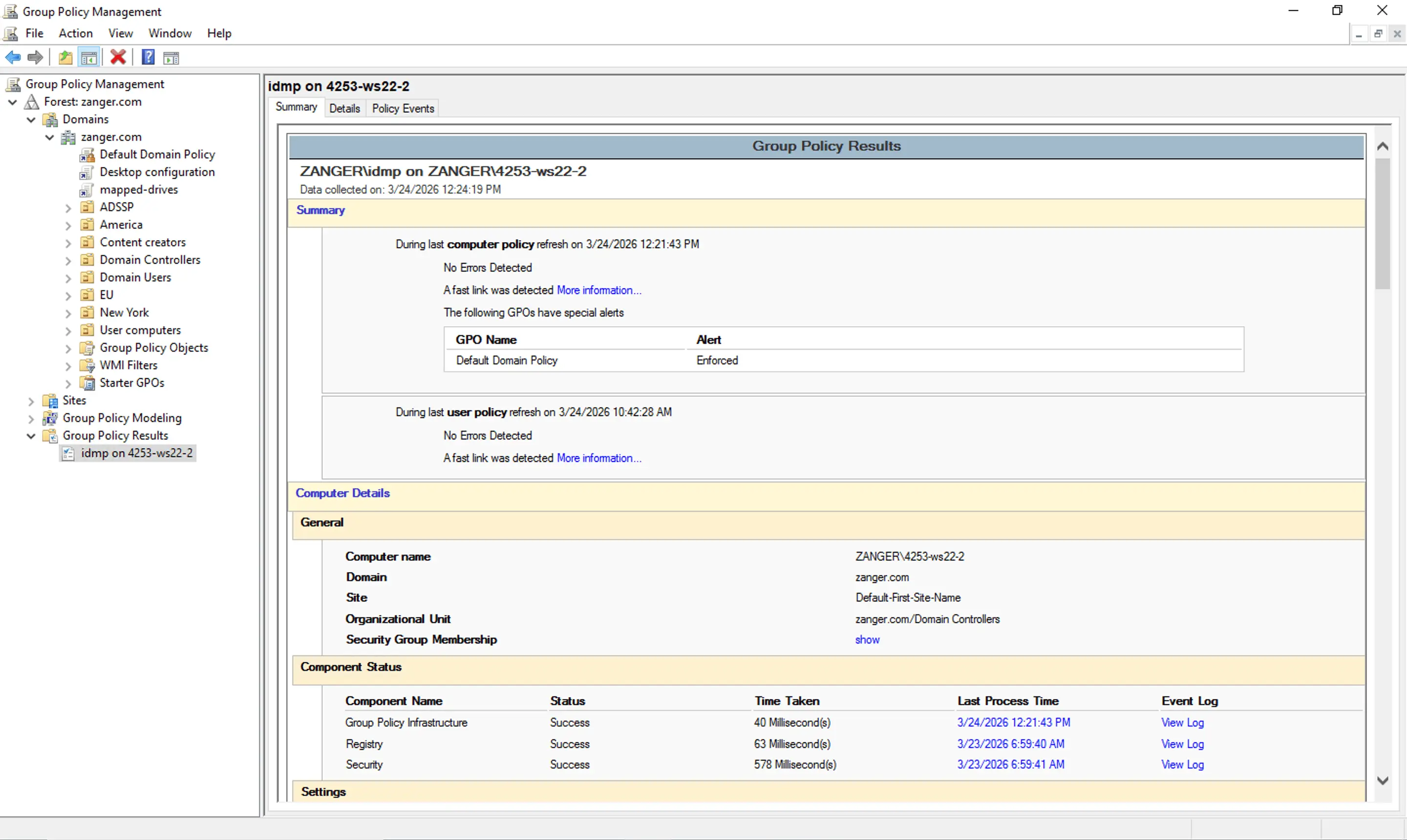The width and height of the screenshot is (1407, 840).
Task: Collapse the zanger.com domain node
Action: (x=49, y=137)
